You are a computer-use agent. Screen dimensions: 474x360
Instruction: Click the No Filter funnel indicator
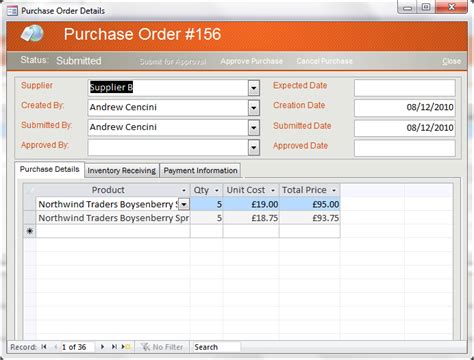162,347
